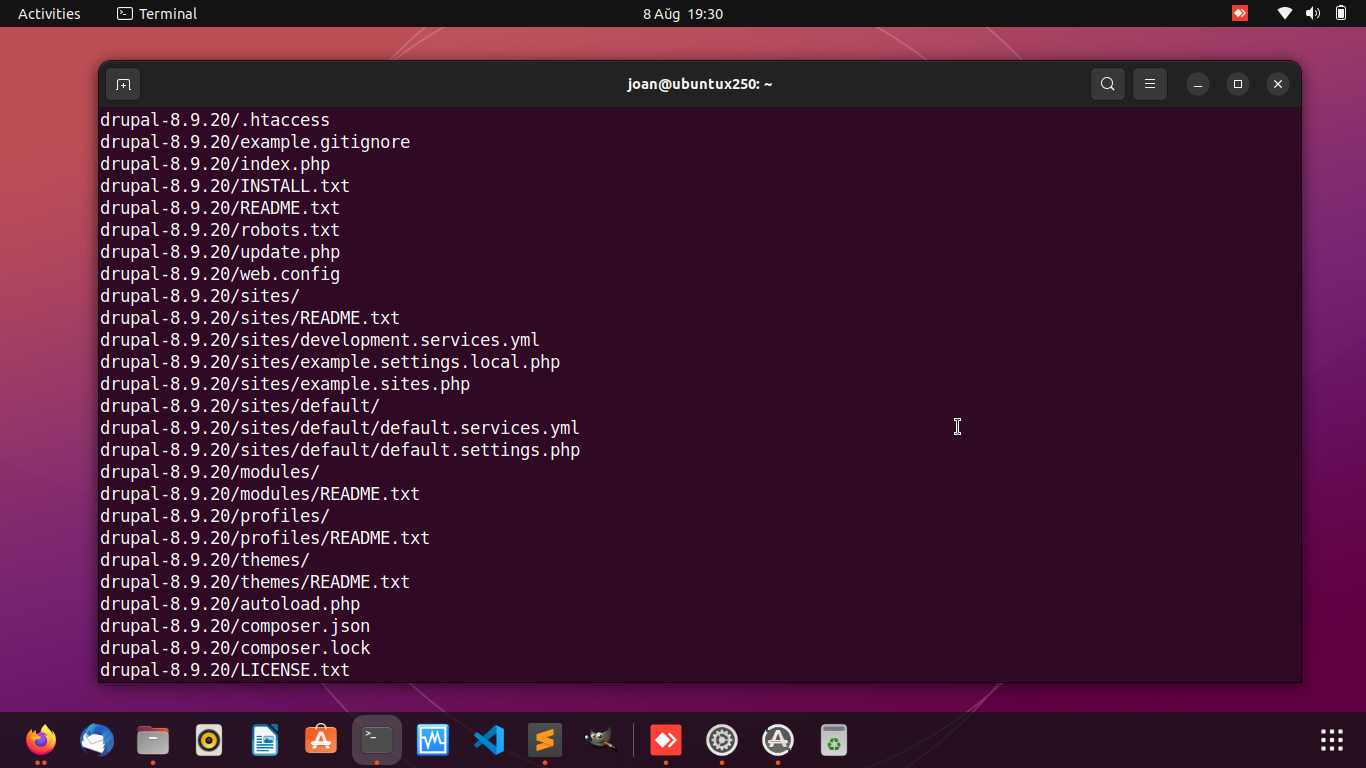Image resolution: width=1366 pixels, height=768 pixels.
Task: Click the battery status icon
Action: tap(1341, 14)
